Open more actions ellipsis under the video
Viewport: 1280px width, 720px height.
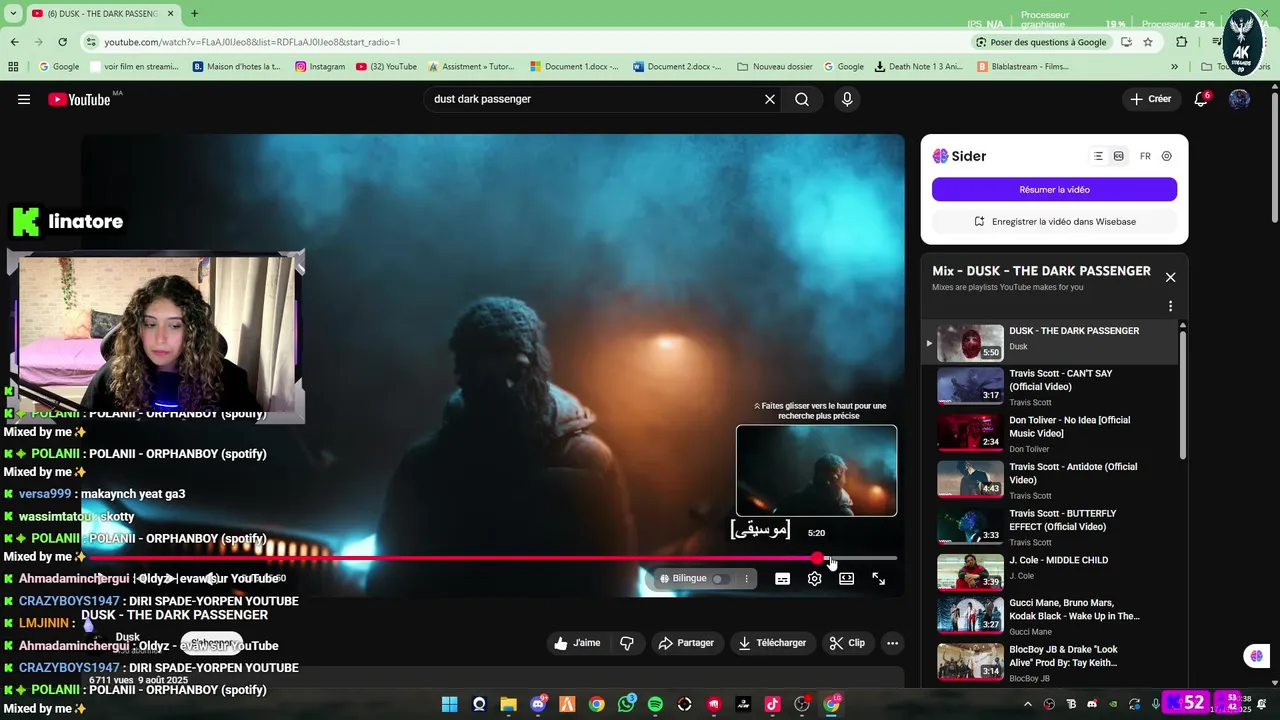(893, 643)
